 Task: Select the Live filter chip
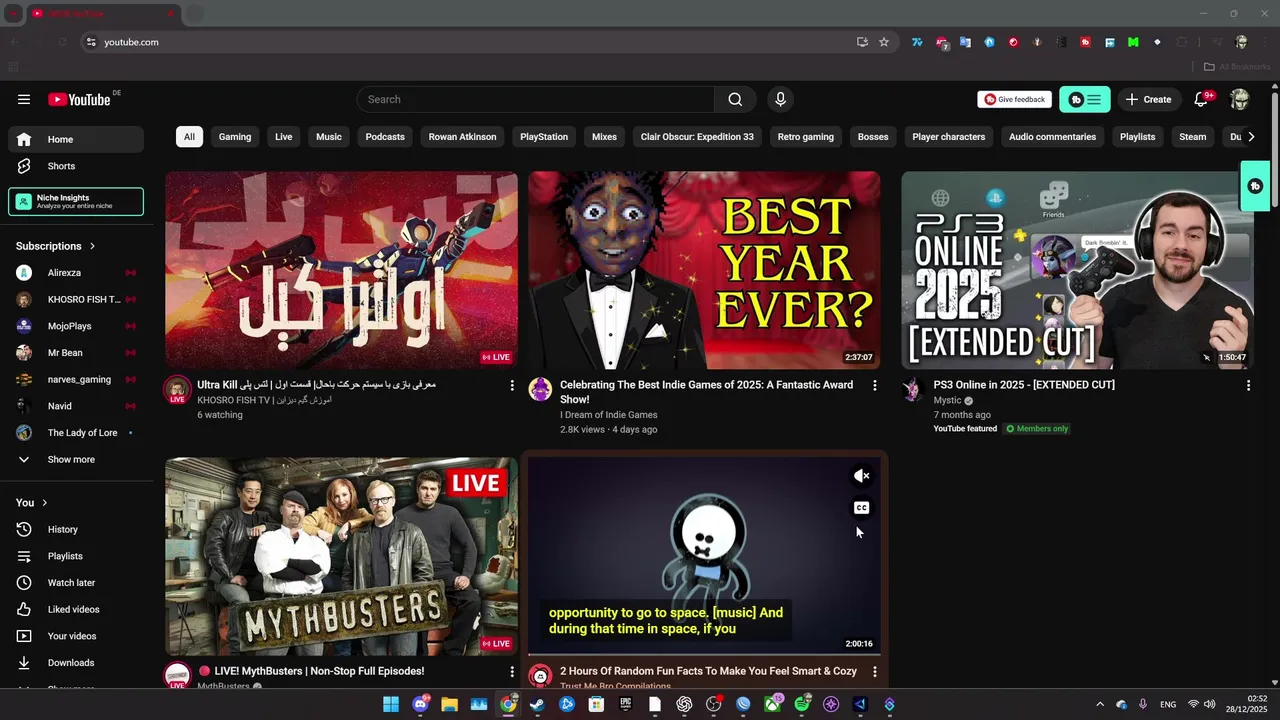(284, 137)
